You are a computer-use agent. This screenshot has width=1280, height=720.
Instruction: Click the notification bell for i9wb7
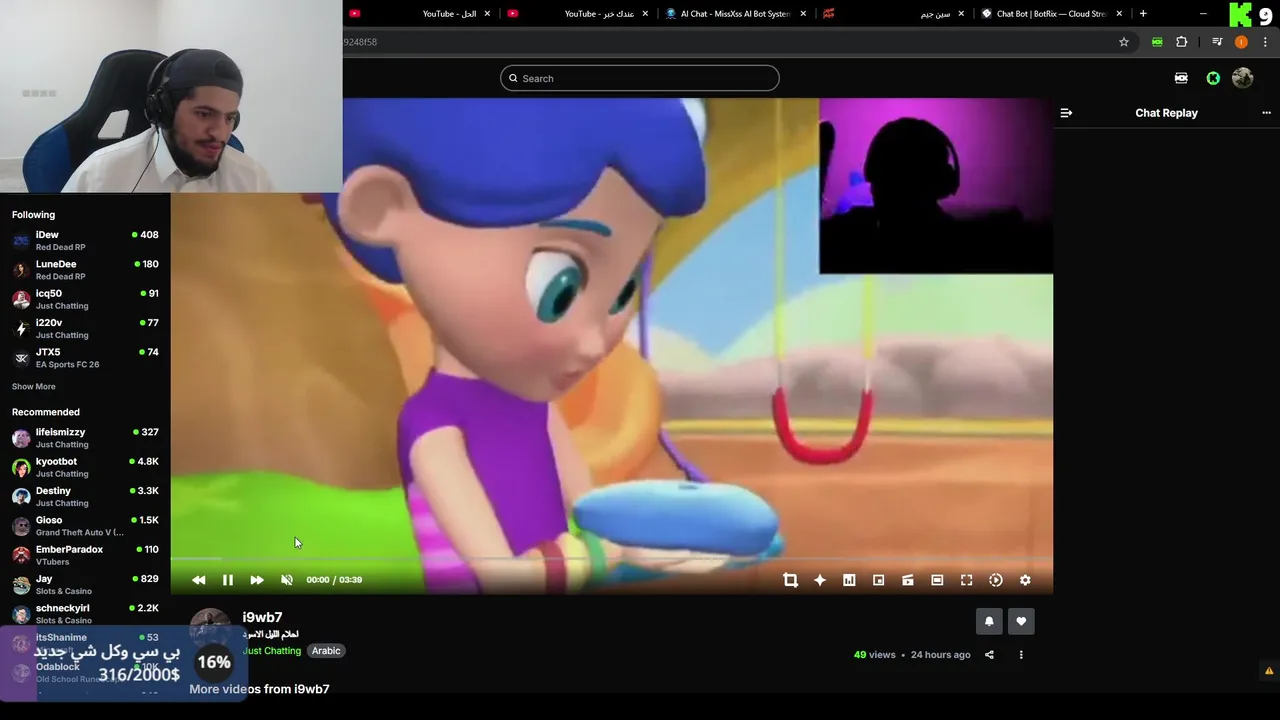coord(989,621)
